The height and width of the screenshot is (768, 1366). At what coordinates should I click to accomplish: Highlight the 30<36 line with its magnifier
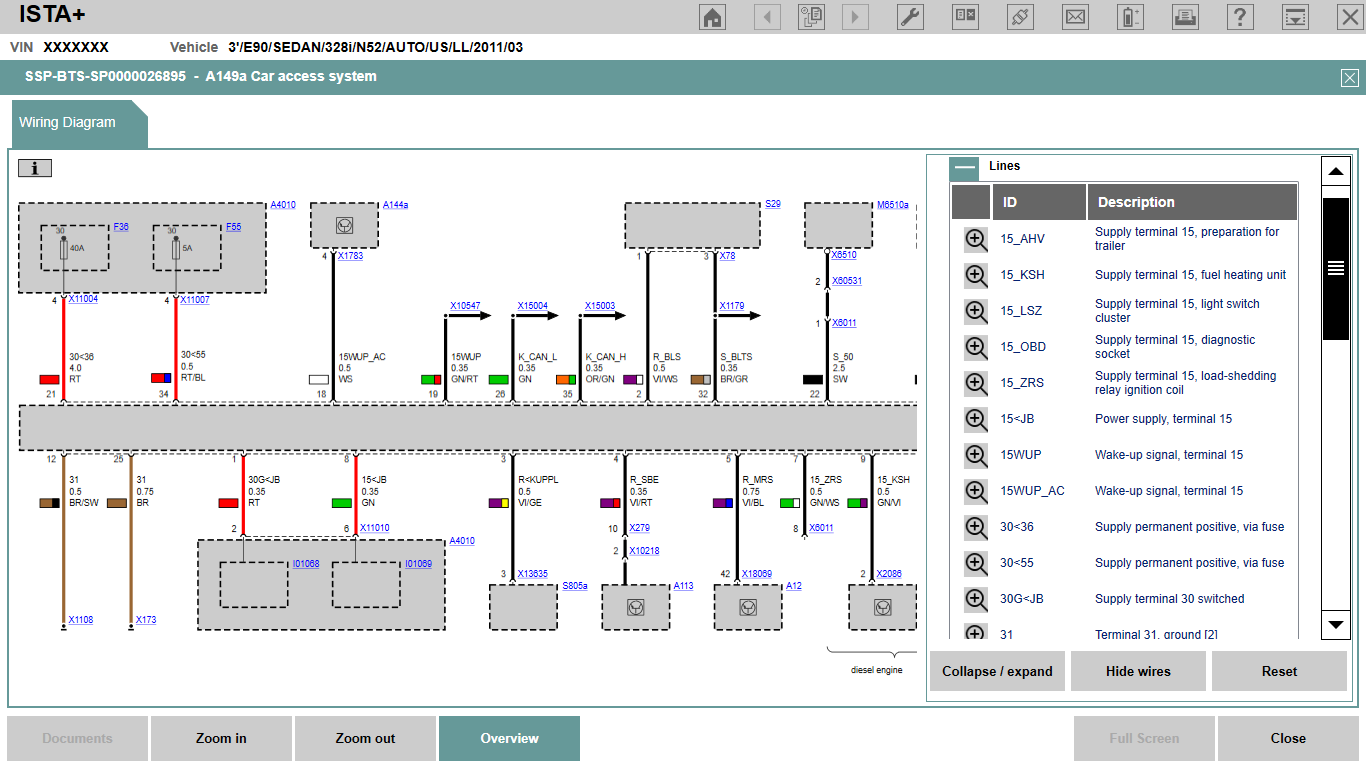pyautogui.click(x=976, y=527)
